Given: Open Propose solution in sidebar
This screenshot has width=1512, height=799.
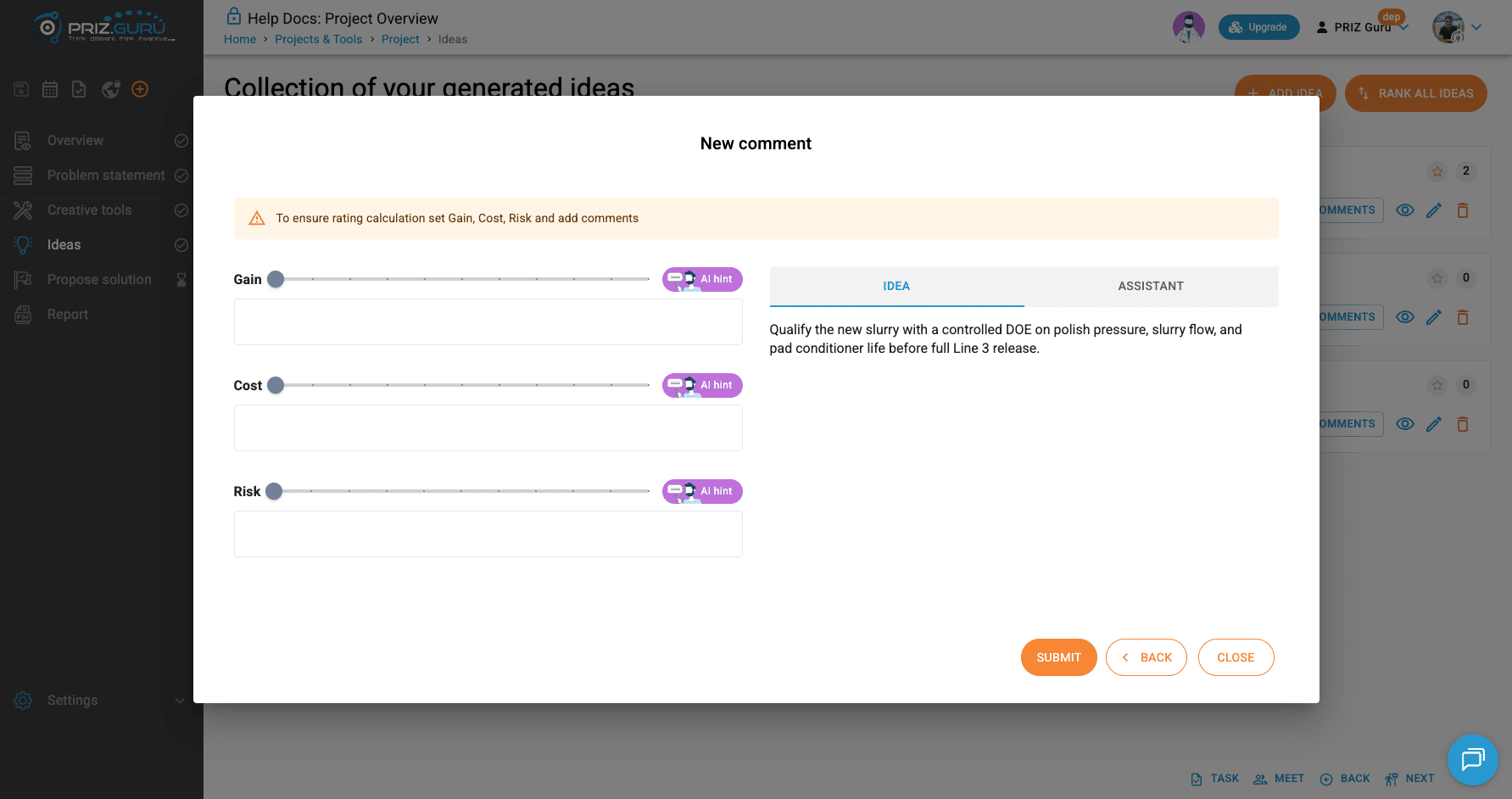Looking at the screenshot, I should 99,280.
